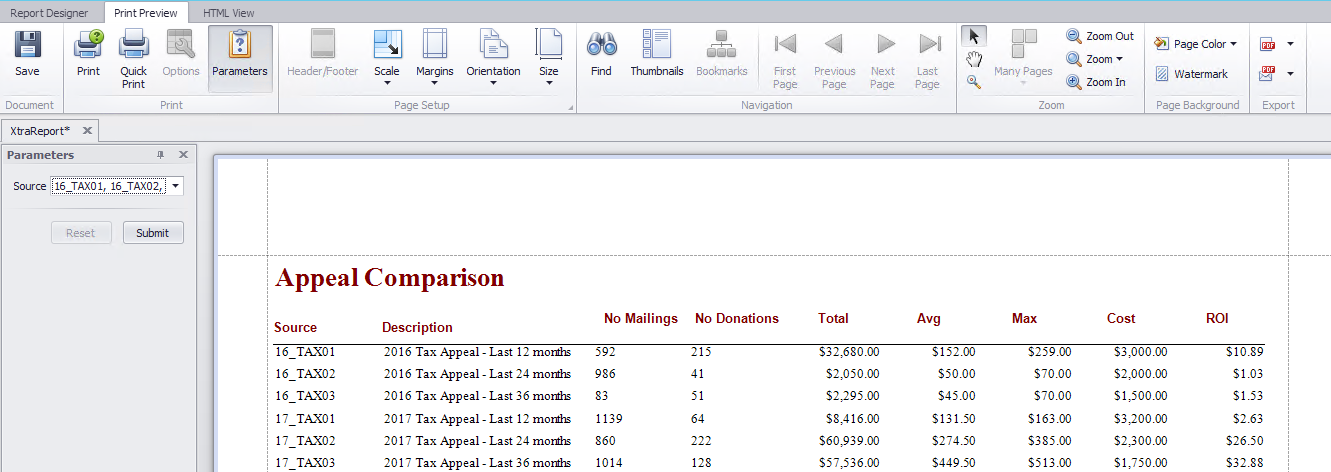The image size is (1331, 472).
Task: Click the Export to PDF icon
Action: [x=1268, y=44]
